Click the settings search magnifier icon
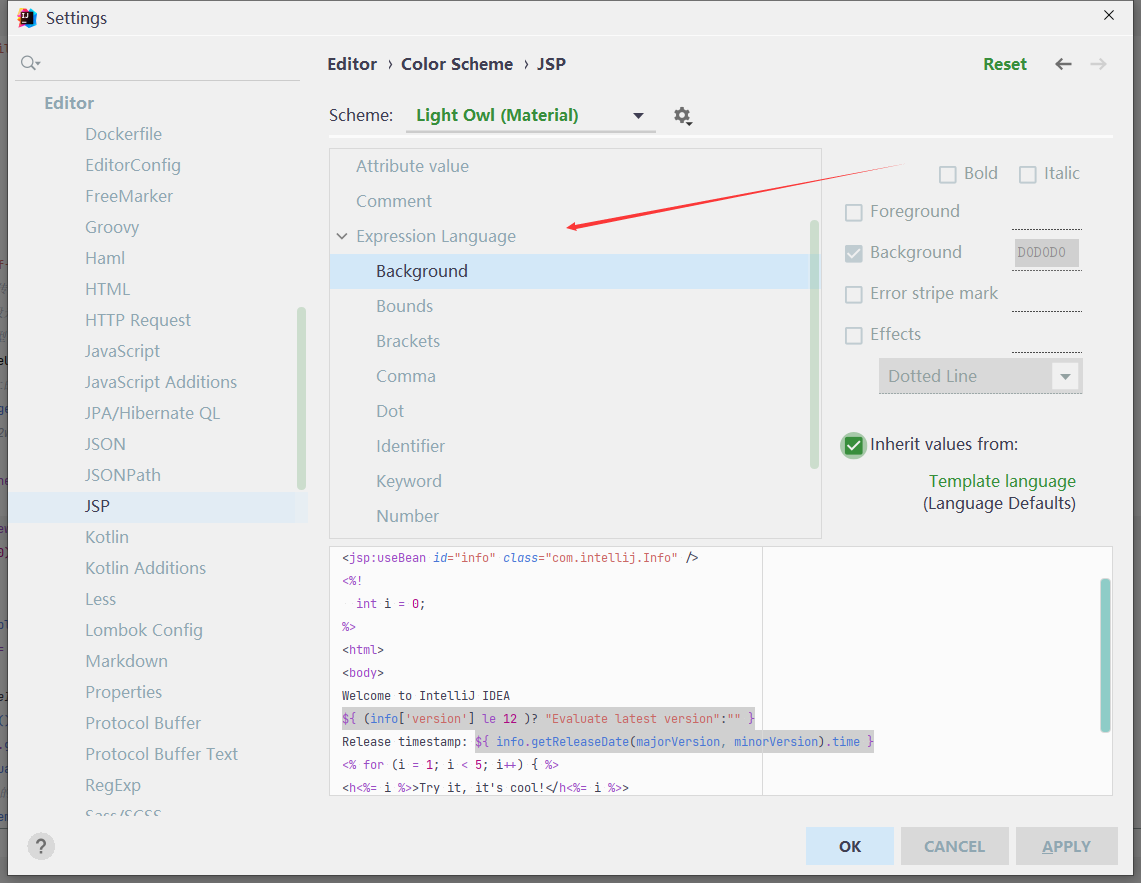The height and width of the screenshot is (883, 1141). [x=30, y=63]
